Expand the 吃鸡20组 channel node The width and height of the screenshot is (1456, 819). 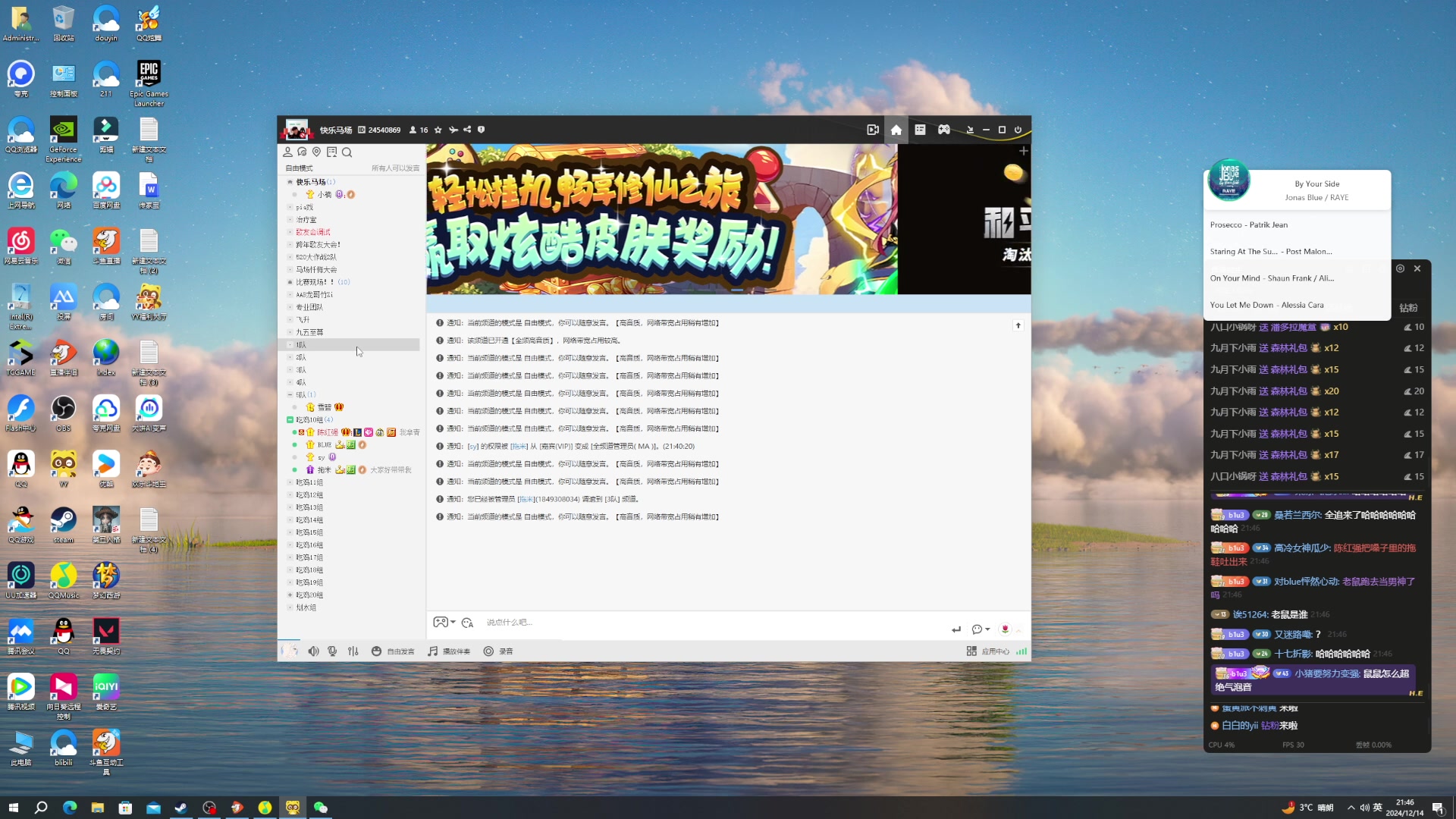pyautogui.click(x=290, y=595)
